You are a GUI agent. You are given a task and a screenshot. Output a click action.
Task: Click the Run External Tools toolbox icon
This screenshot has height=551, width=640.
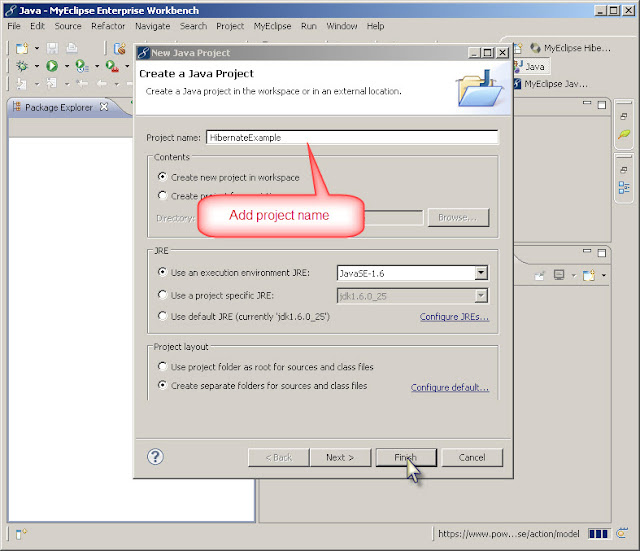pyautogui.click(x=112, y=66)
